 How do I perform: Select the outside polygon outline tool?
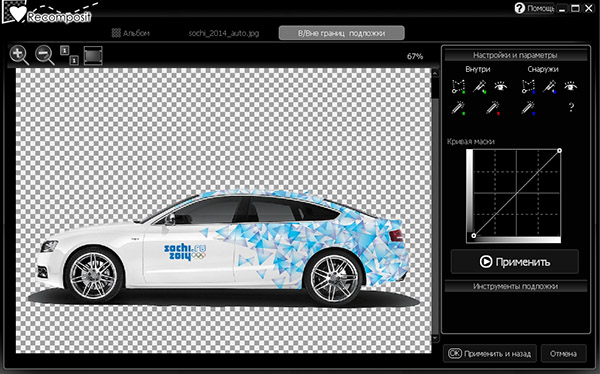point(528,87)
